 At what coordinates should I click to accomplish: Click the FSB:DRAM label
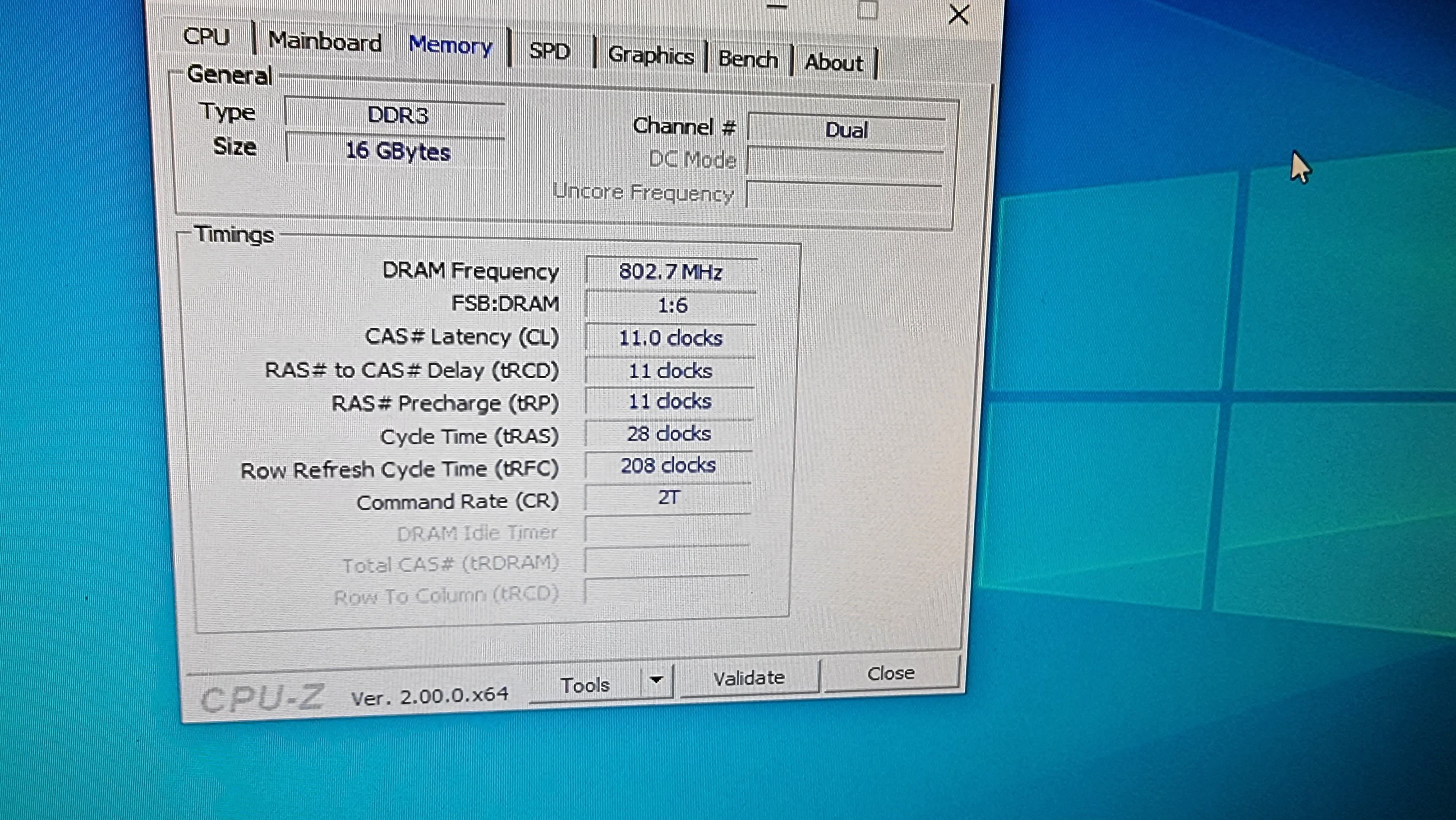tap(505, 304)
